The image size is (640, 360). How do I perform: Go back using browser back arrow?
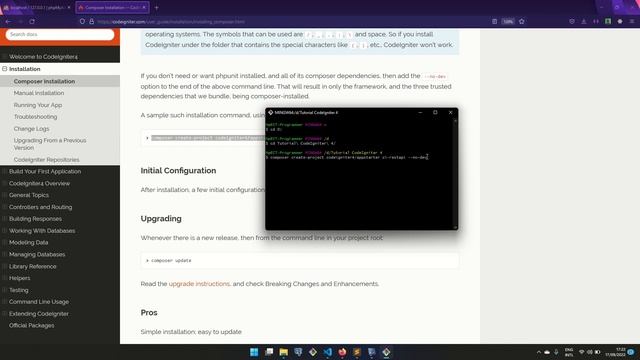(x=8, y=21)
